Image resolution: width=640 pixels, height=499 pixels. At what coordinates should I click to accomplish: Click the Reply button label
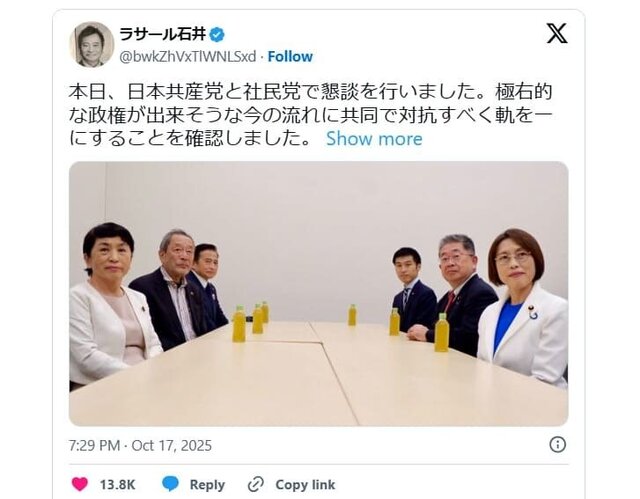[x=207, y=485]
